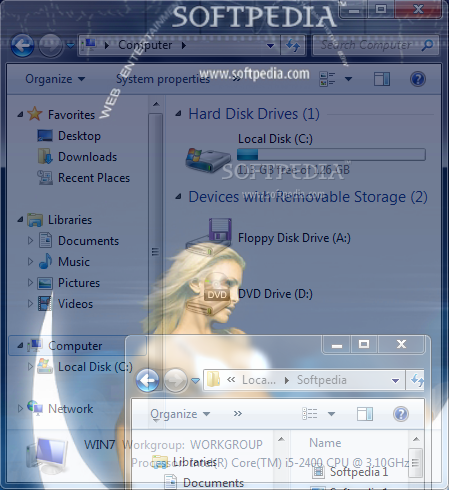Screen dimensions: 449x490
Task: Collapse the Favorites group
Action: click(x=20, y=115)
